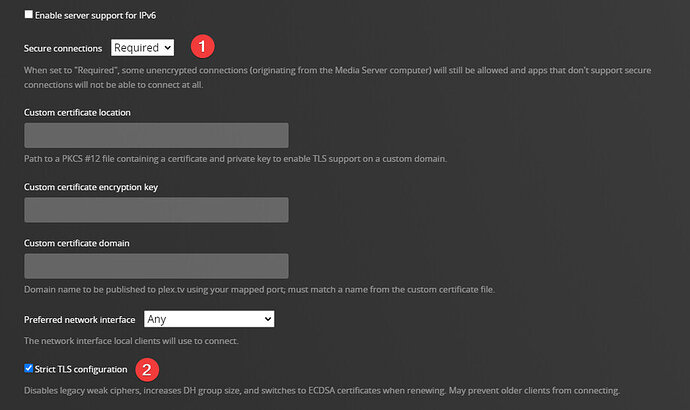Screen dimensions: 690x410
Task: Click the 'Enable server support for IPv6' label text
Action: point(98,16)
